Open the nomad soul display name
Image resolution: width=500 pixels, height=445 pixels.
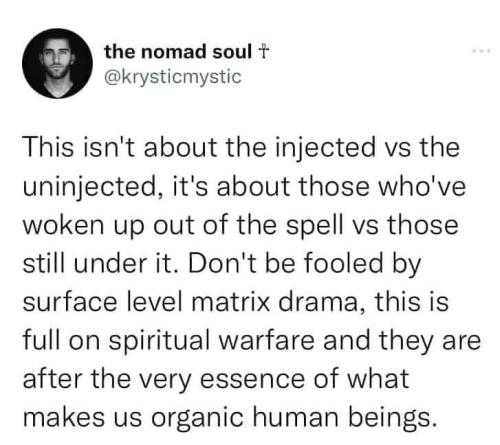tap(178, 52)
